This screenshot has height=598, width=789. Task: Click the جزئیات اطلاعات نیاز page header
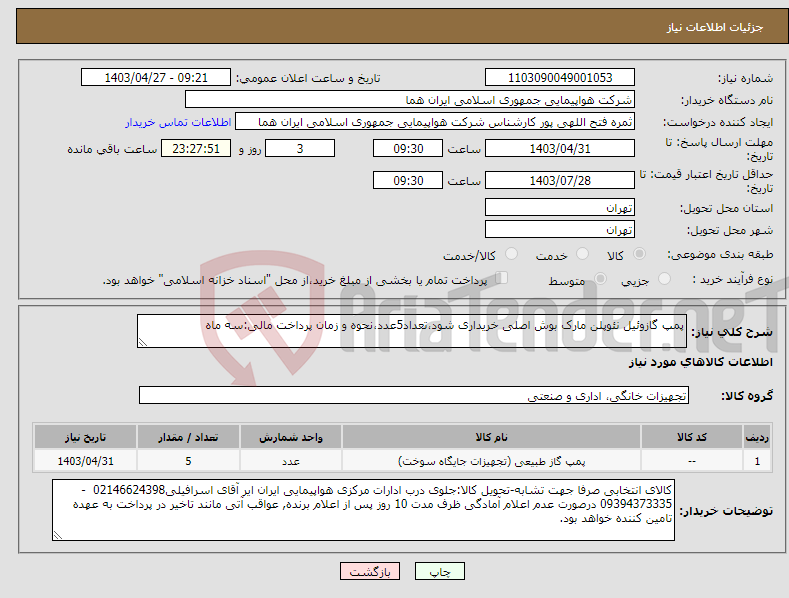point(715,27)
